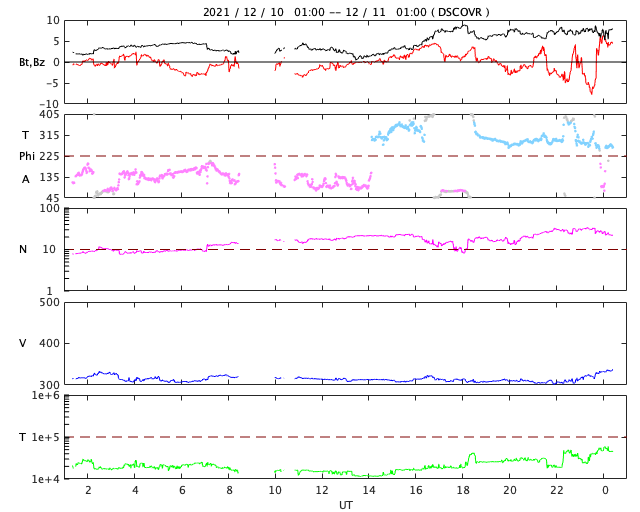Select the 135 tick label
The height and width of the screenshot is (512, 640).
[x=49, y=177]
